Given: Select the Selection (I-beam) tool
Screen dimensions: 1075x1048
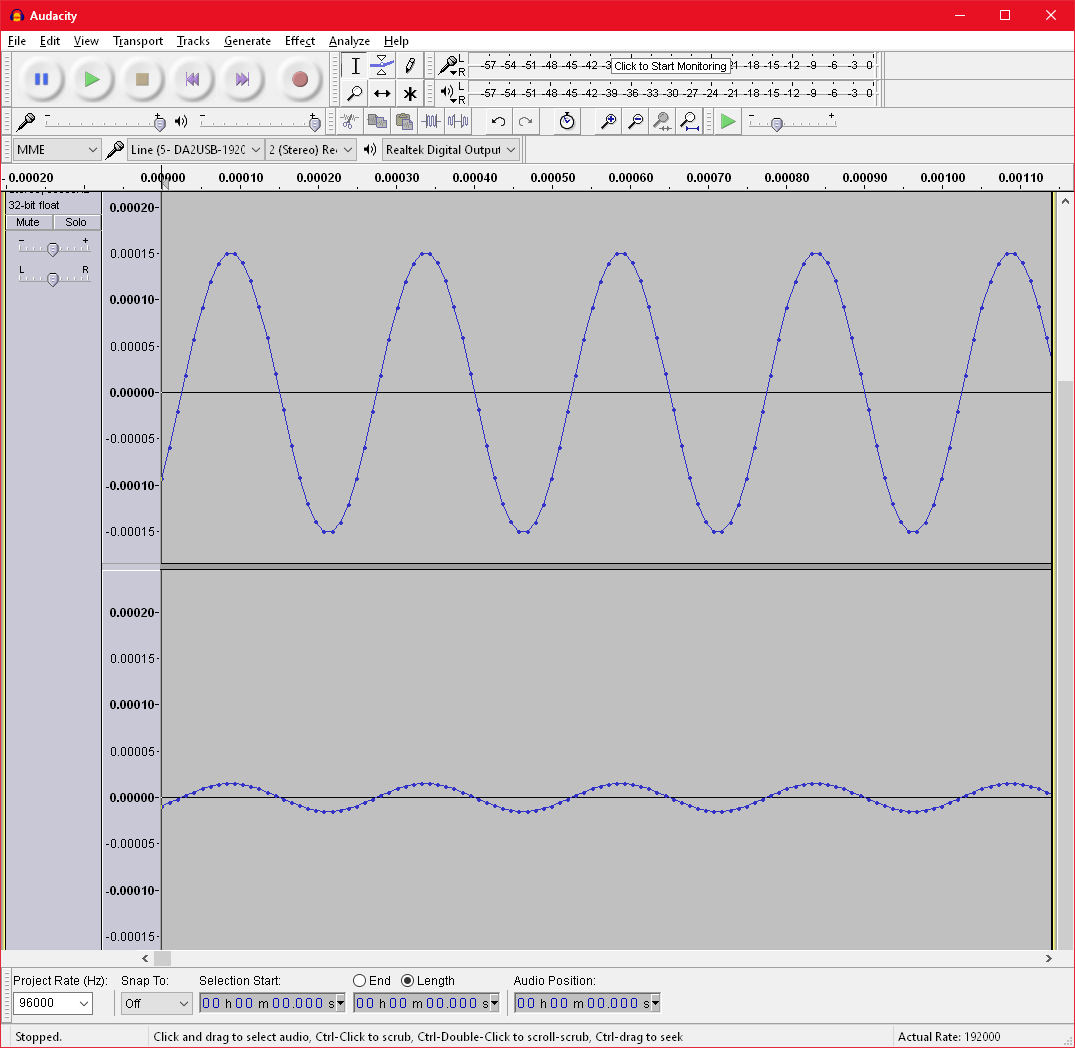Looking at the screenshot, I should click(355, 66).
